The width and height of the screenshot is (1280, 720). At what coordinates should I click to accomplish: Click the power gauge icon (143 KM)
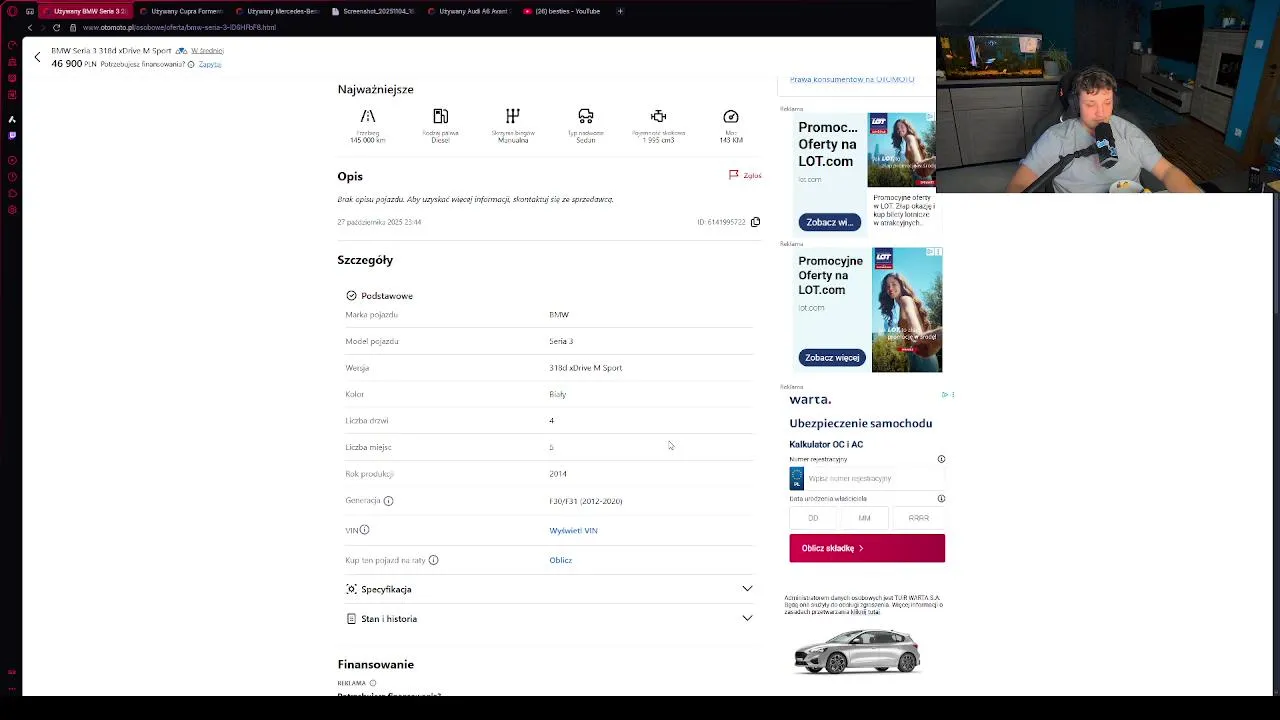(x=731, y=116)
